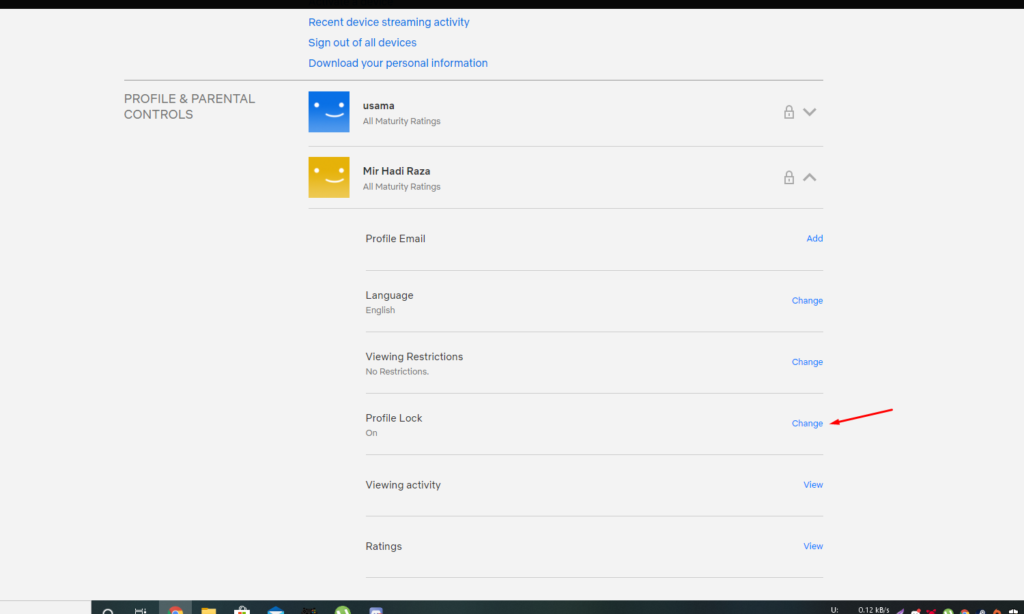Add a Profile Email

pos(814,238)
